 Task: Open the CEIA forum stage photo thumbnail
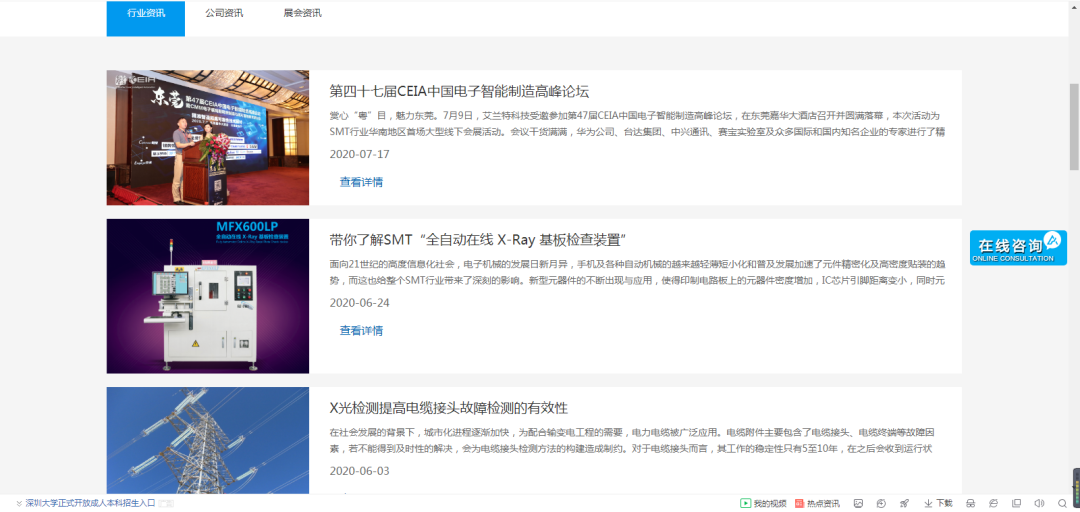tap(207, 138)
